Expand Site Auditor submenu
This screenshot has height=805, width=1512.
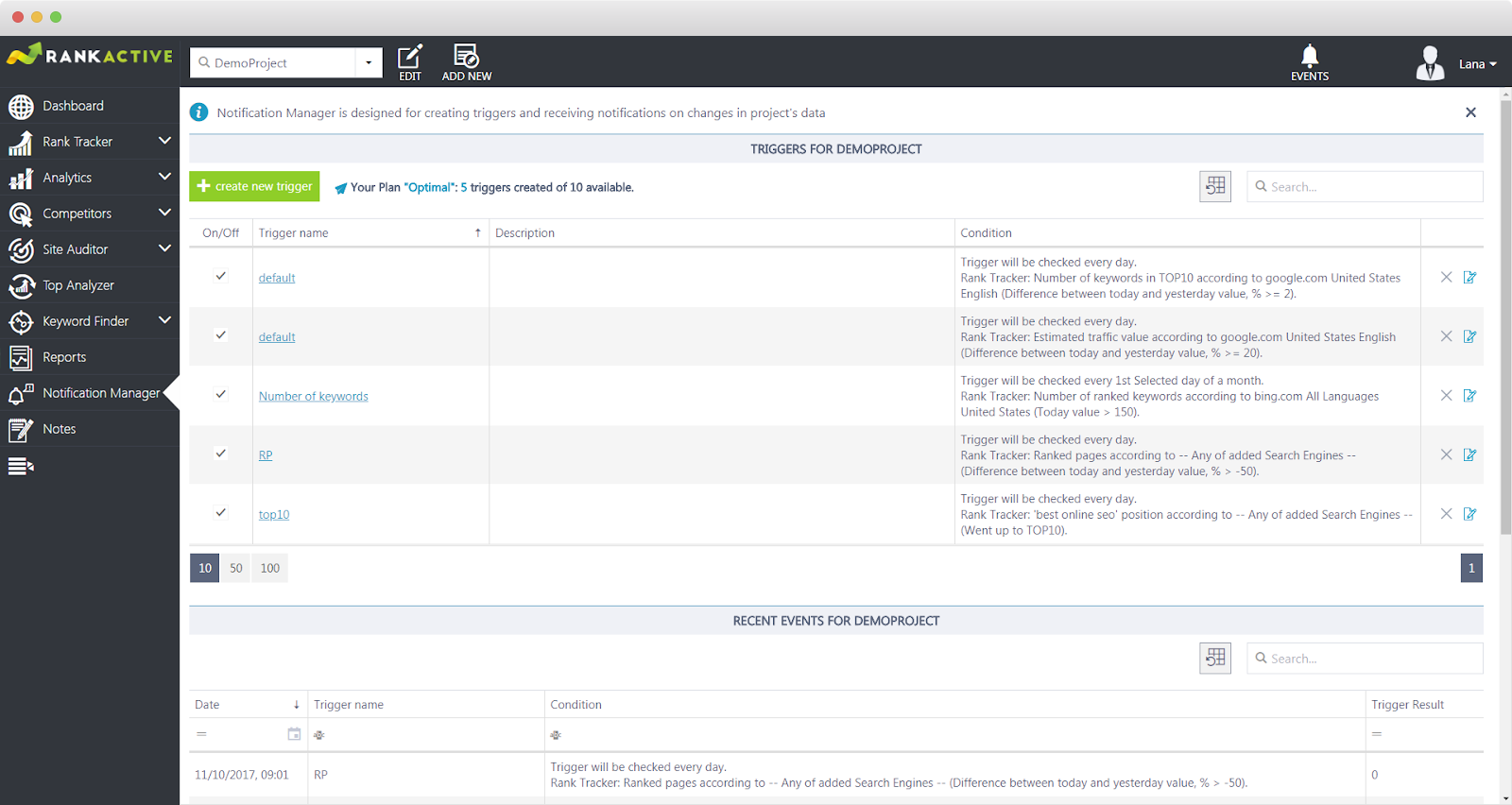(x=164, y=248)
